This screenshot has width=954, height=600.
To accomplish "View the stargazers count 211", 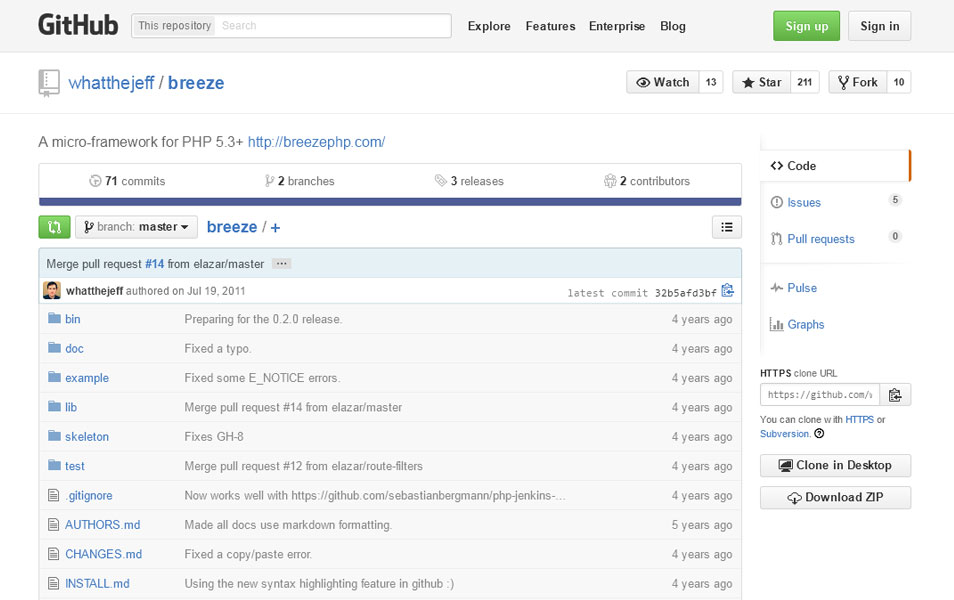I will [x=804, y=82].
